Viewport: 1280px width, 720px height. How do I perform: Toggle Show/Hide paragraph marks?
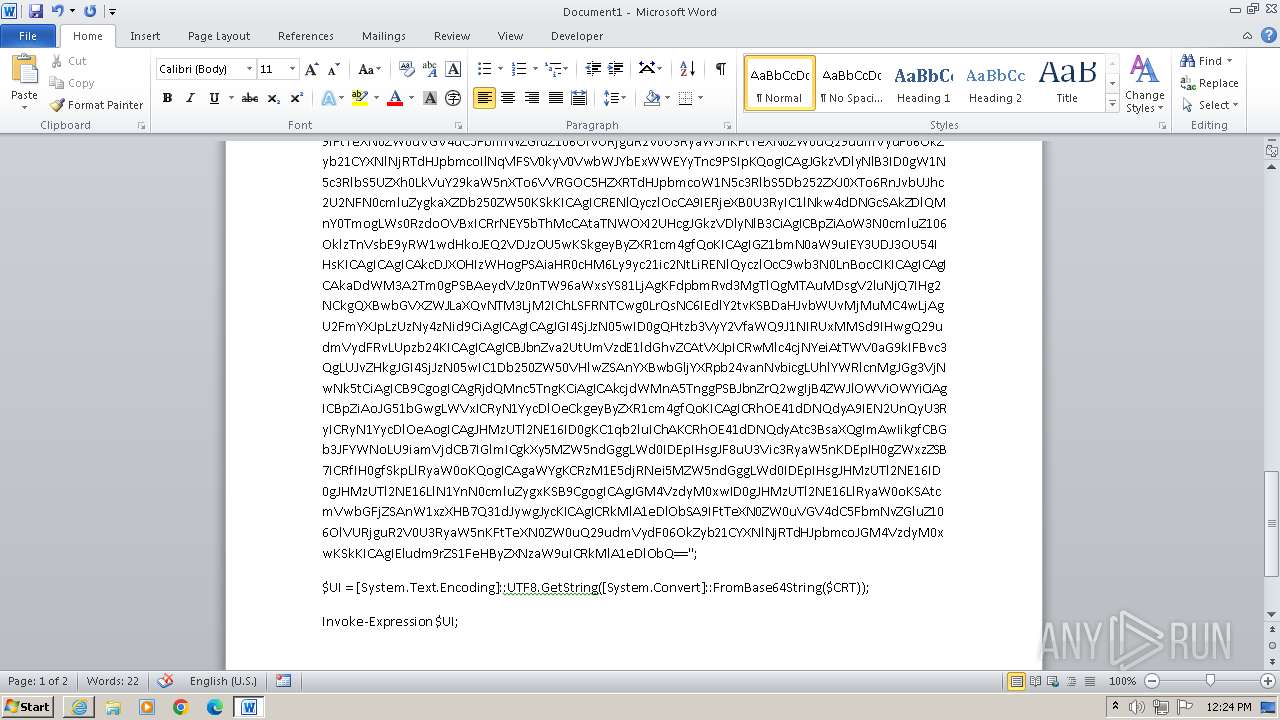pyautogui.click(x=720, y=69)
